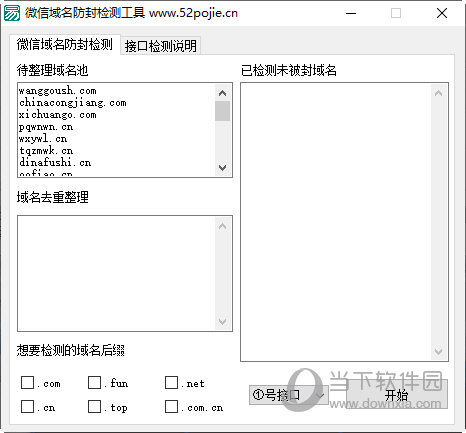Click the xichuango.com entry
The height and width of the screenshot is (433, 466).
click(57, 114)
